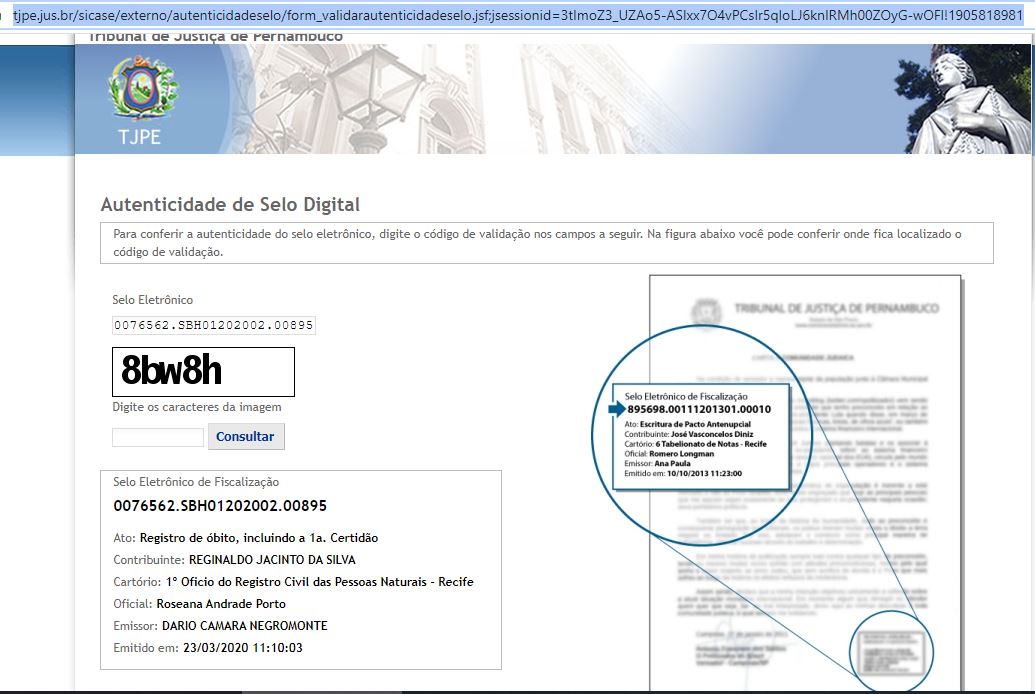Click the 'Autenticidade de Selo Digital' heading
This screenshot has height=694, width=1035.
[x=230, y=205]
